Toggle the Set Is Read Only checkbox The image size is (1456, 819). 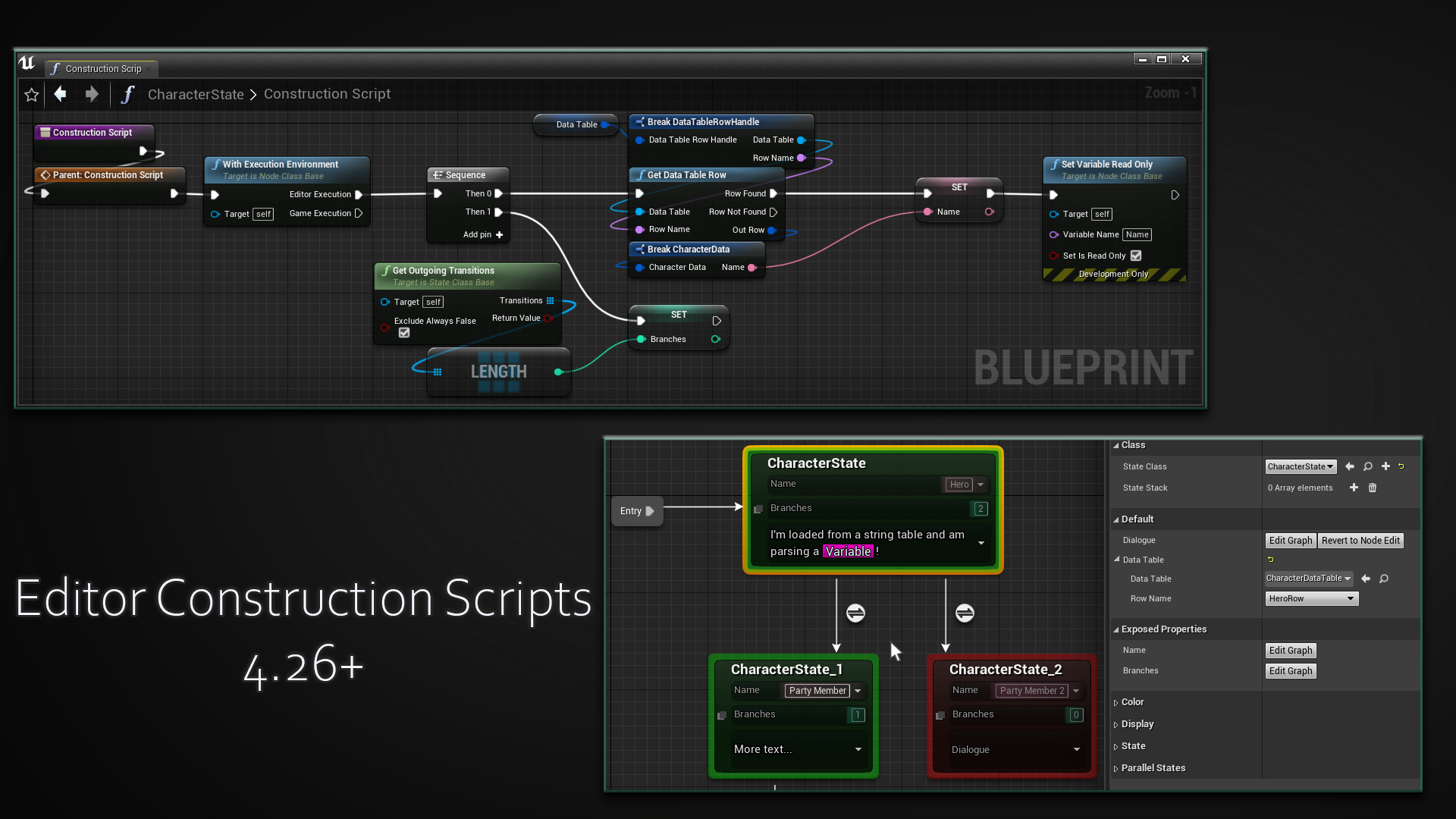1136,256
